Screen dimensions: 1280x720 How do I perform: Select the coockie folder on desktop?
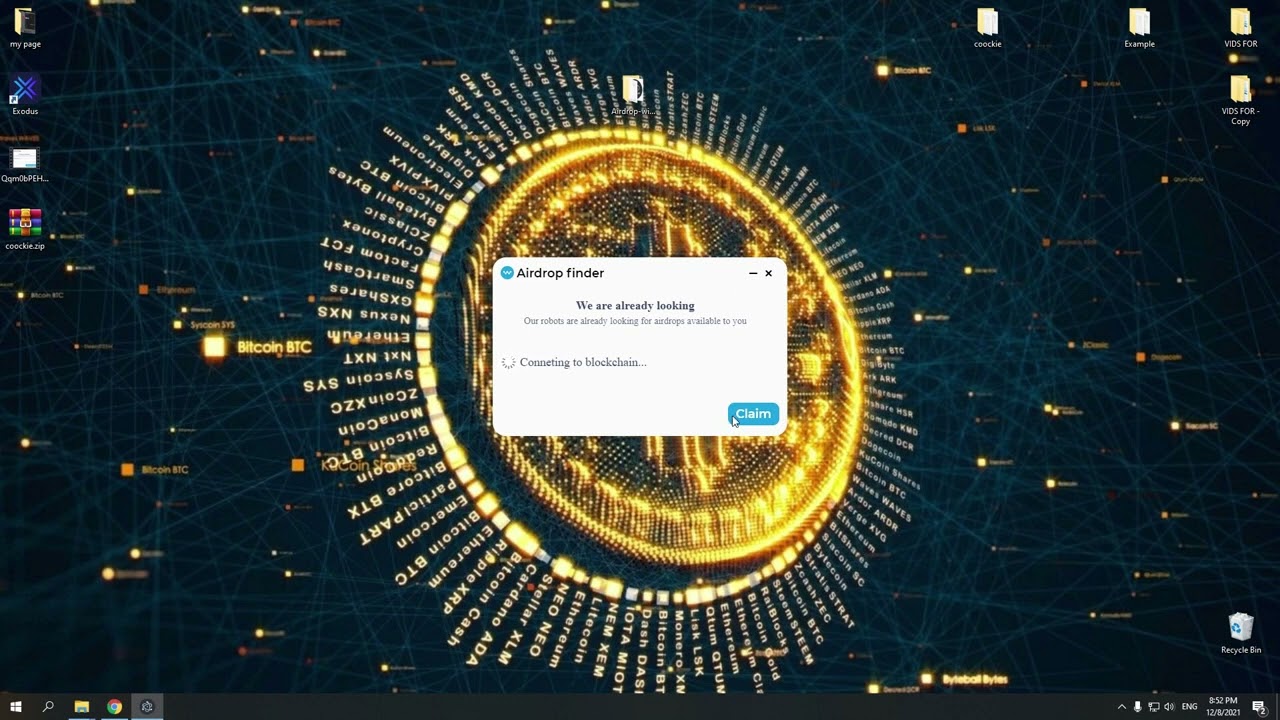click(987, 28)
